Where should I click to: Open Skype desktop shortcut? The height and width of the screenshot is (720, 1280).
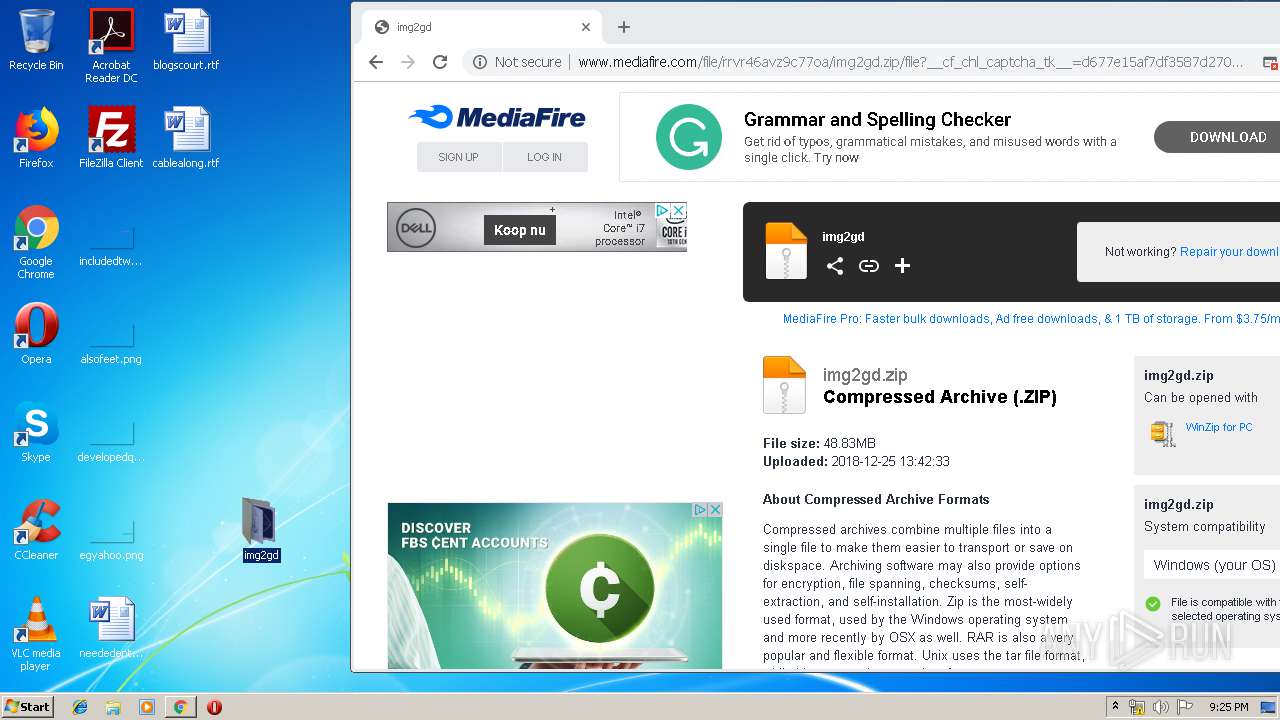(36, 432)
